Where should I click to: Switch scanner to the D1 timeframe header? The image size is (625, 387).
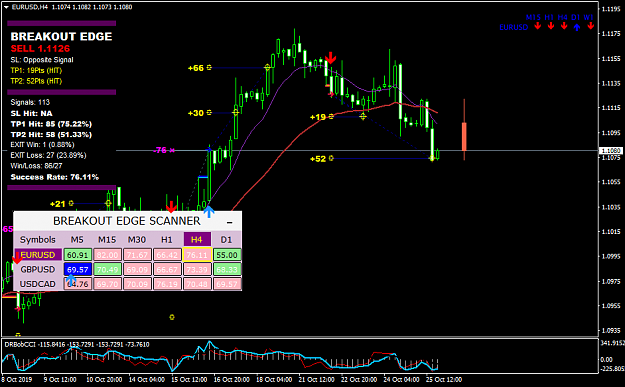point(226,240)
